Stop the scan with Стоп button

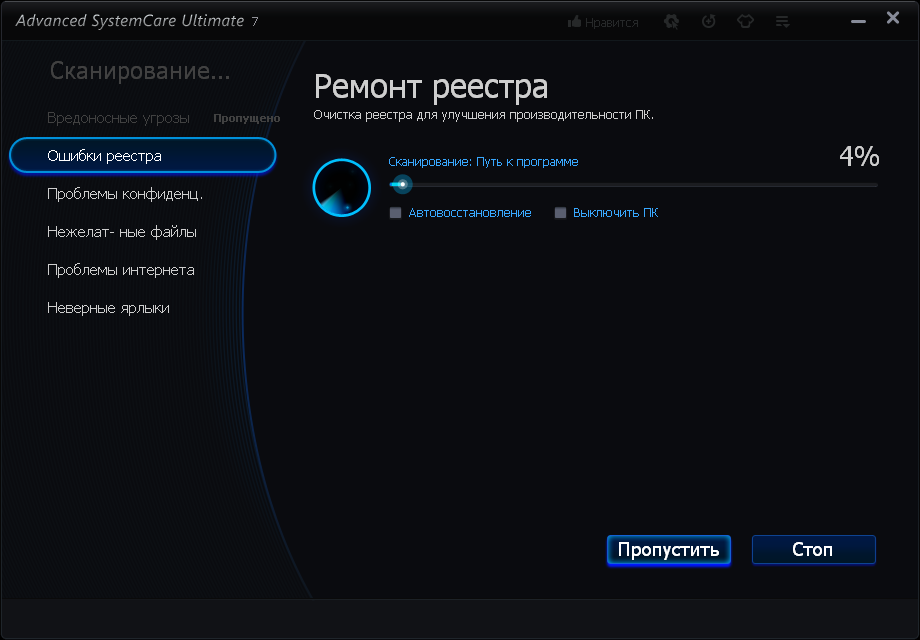pos(813,550)
